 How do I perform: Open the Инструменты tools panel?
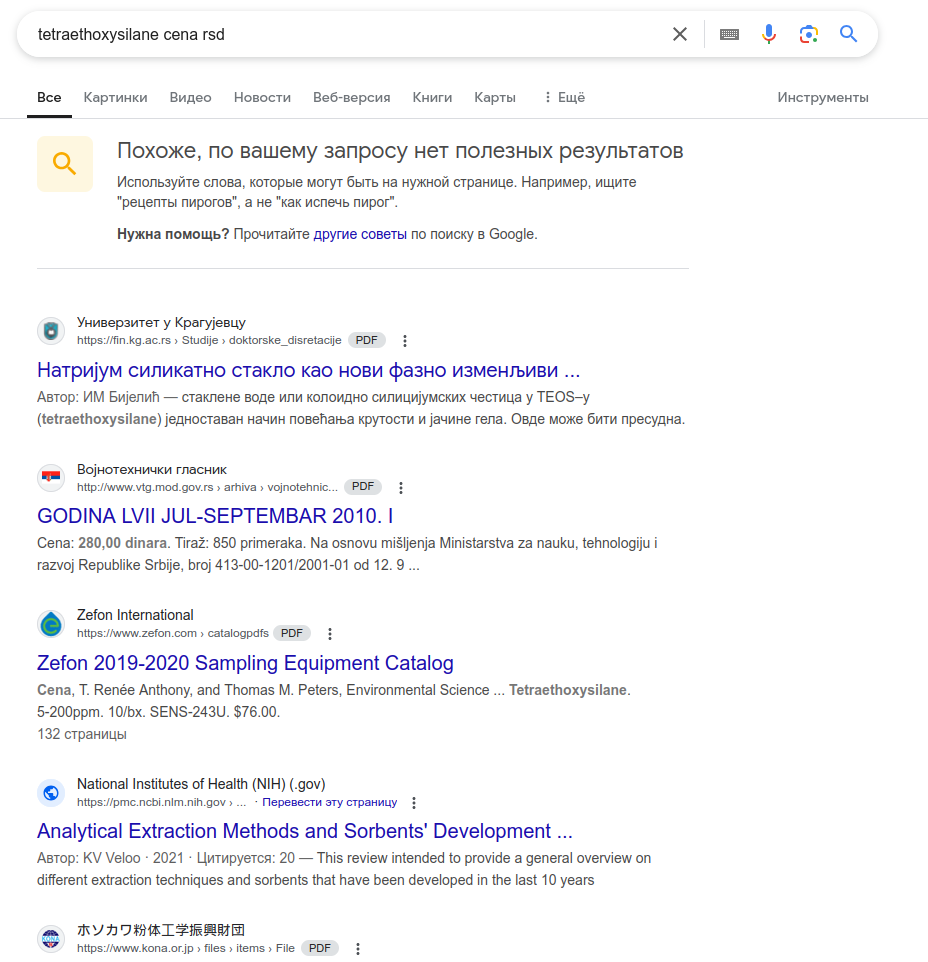point(823,98)
